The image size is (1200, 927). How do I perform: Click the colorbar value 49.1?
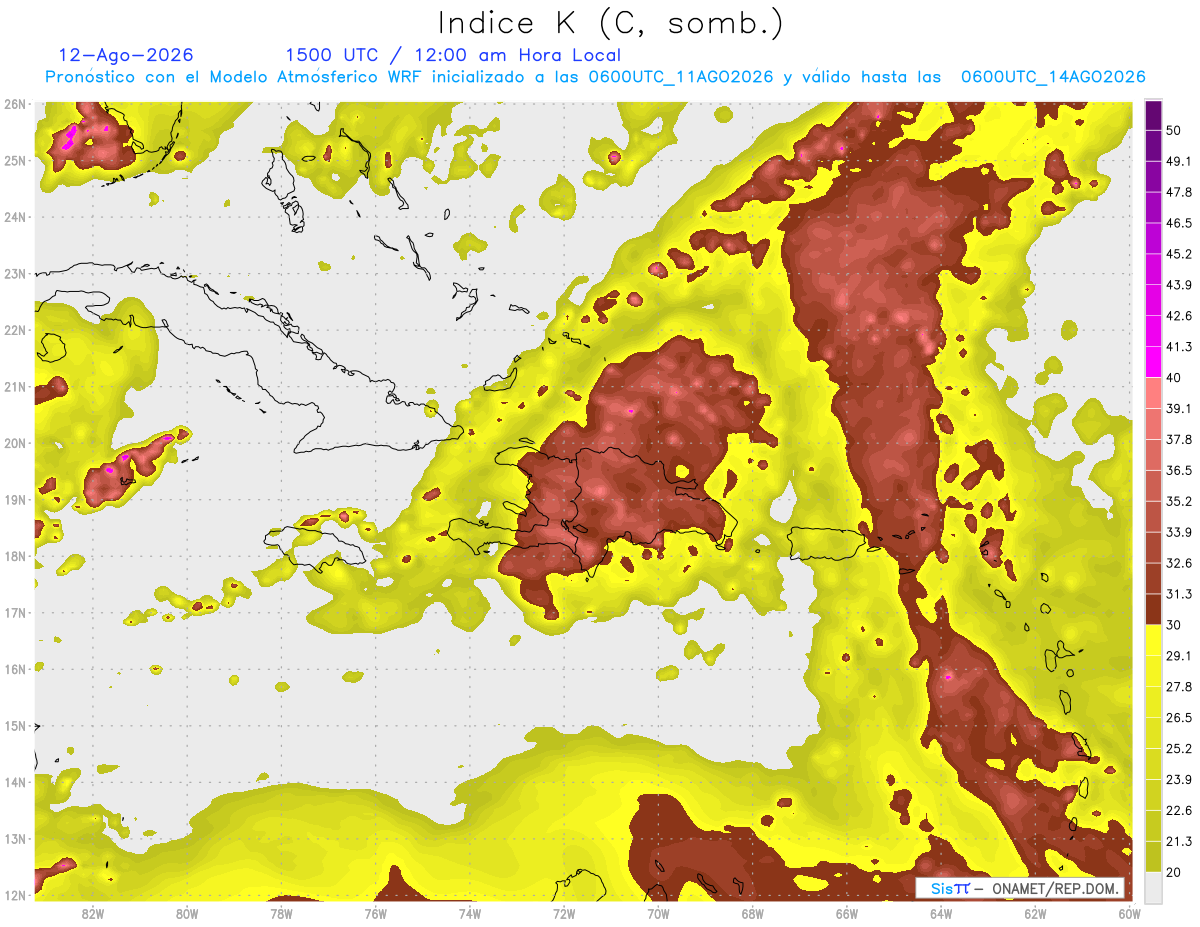pyautogui.click(x=1179, y=161)
